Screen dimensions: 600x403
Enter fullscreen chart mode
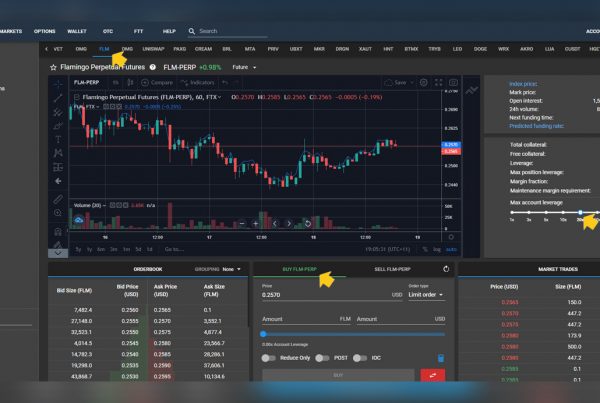tap(439, 82)
